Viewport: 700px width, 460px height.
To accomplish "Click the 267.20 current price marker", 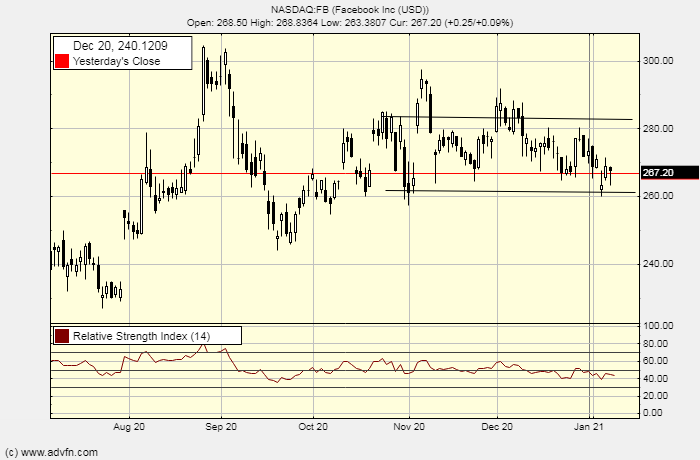I will [670, 172].
